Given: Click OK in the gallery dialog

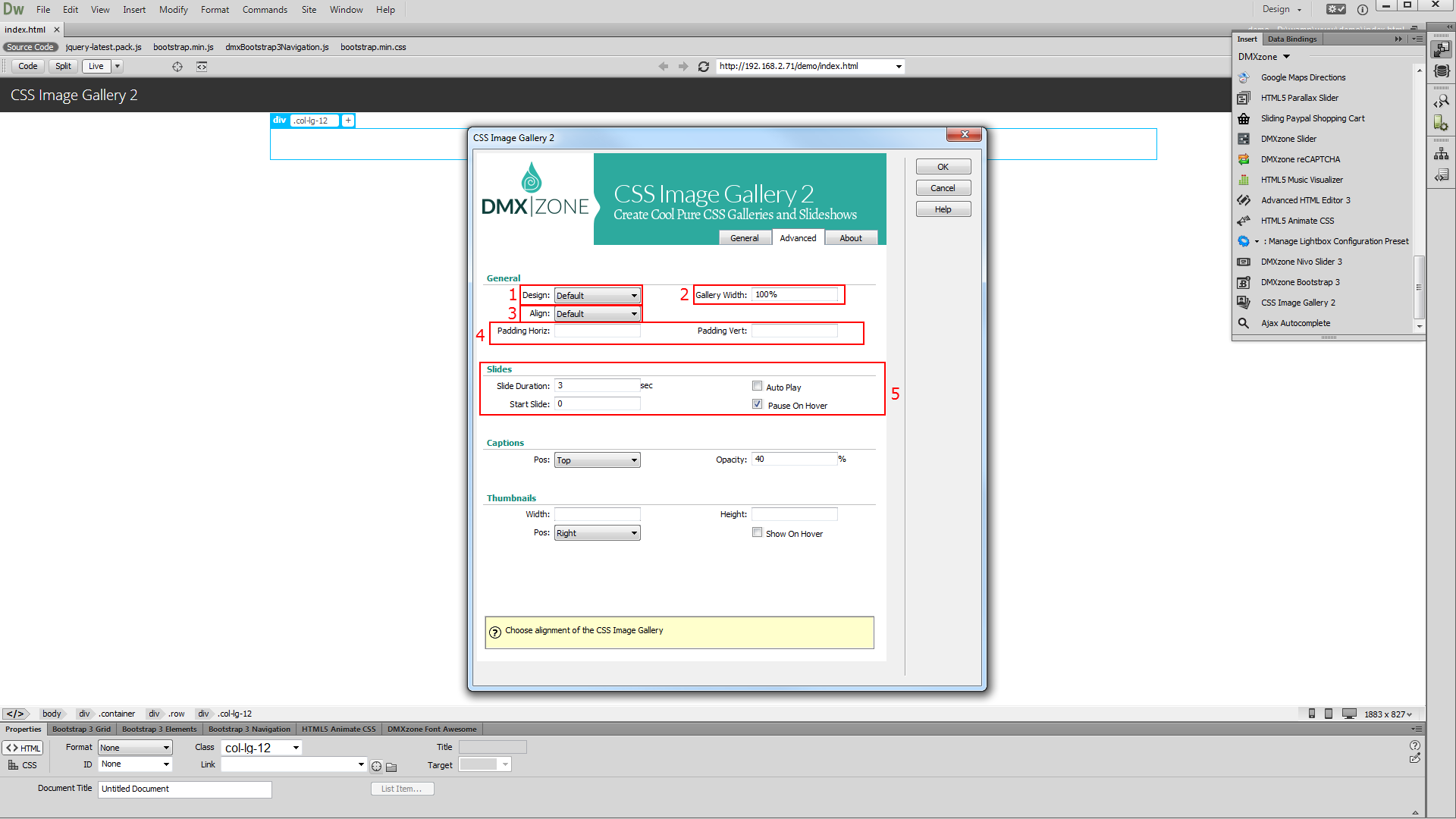Looking at the screenshot, I should click(x=943, y=167).
